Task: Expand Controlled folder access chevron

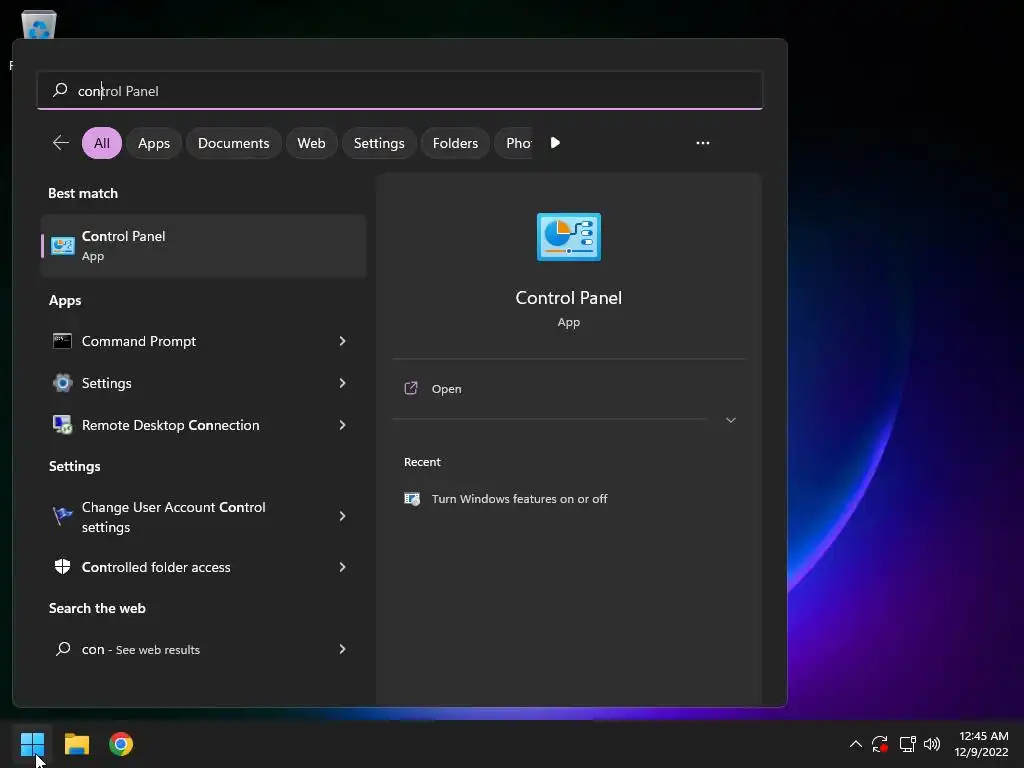Action: (x=342, y=567)
